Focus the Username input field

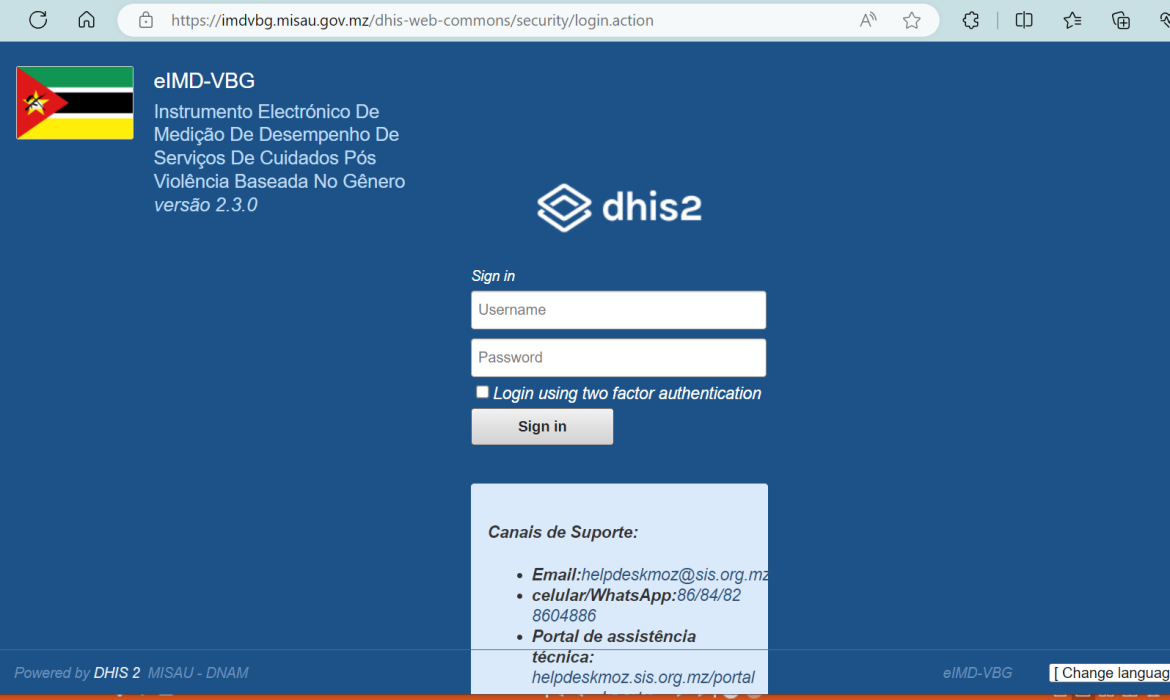tap(618, 309)
